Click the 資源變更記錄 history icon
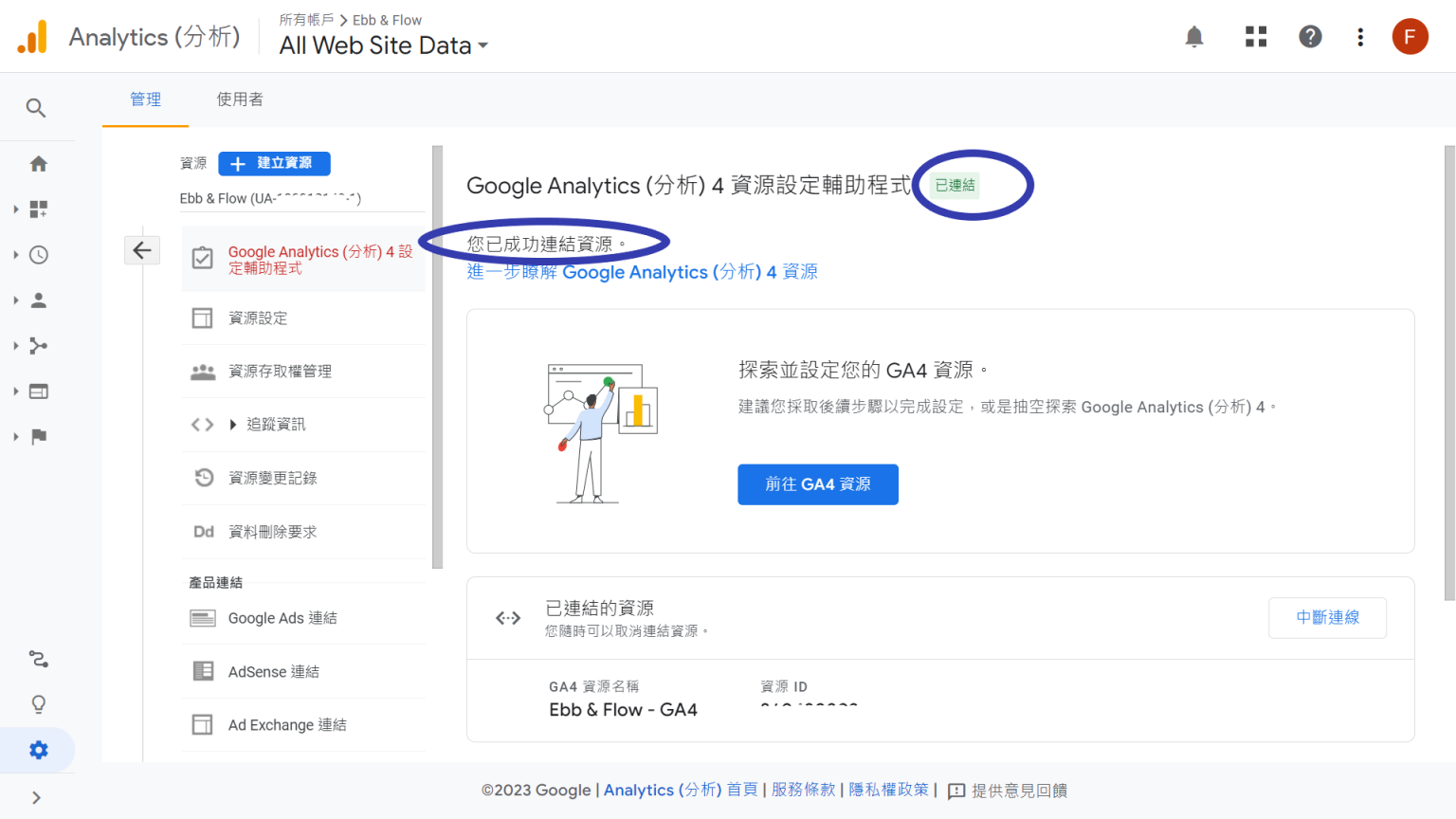 point(204,478)
